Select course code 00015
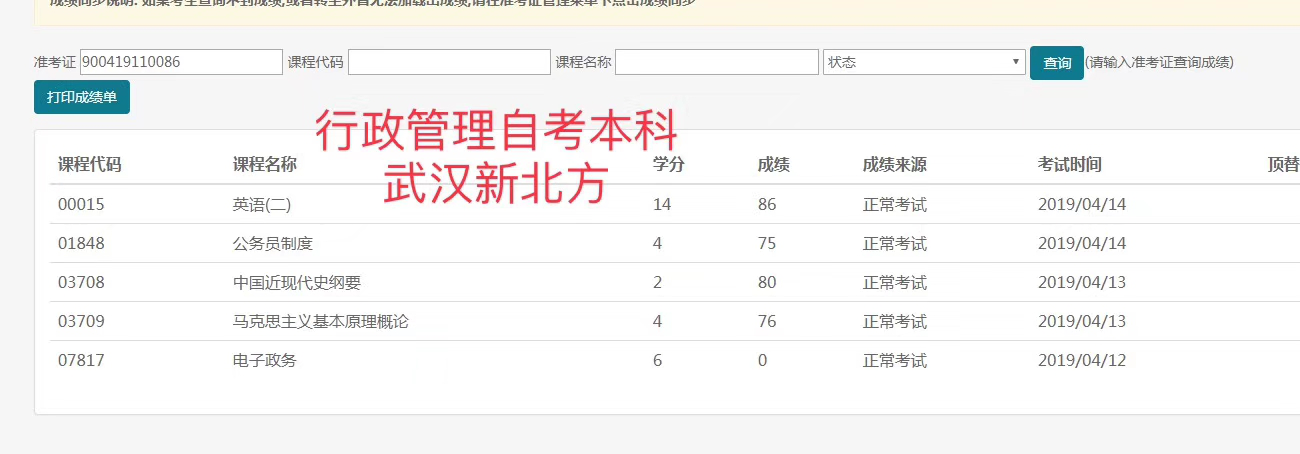This screenshot has height=454, width=1300. pyautogui.click(x=81, y=204)
